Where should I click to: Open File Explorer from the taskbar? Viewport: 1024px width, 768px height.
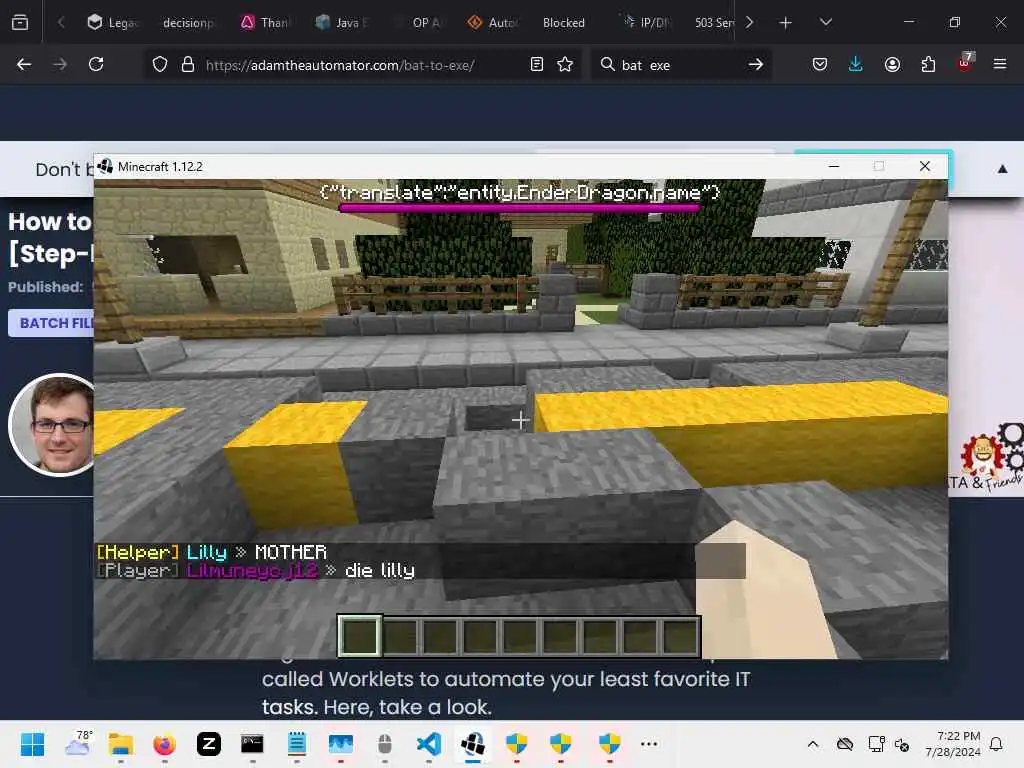coord(121,744)
